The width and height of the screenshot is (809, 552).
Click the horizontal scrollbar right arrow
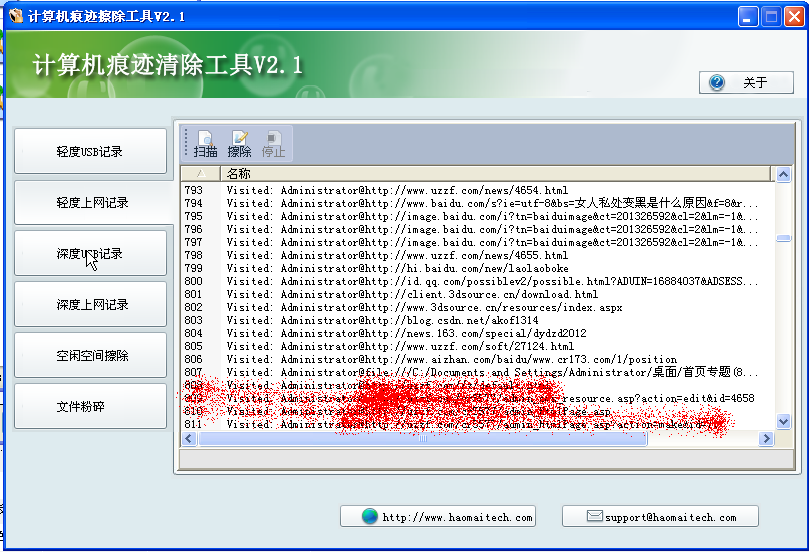(768, 438)
